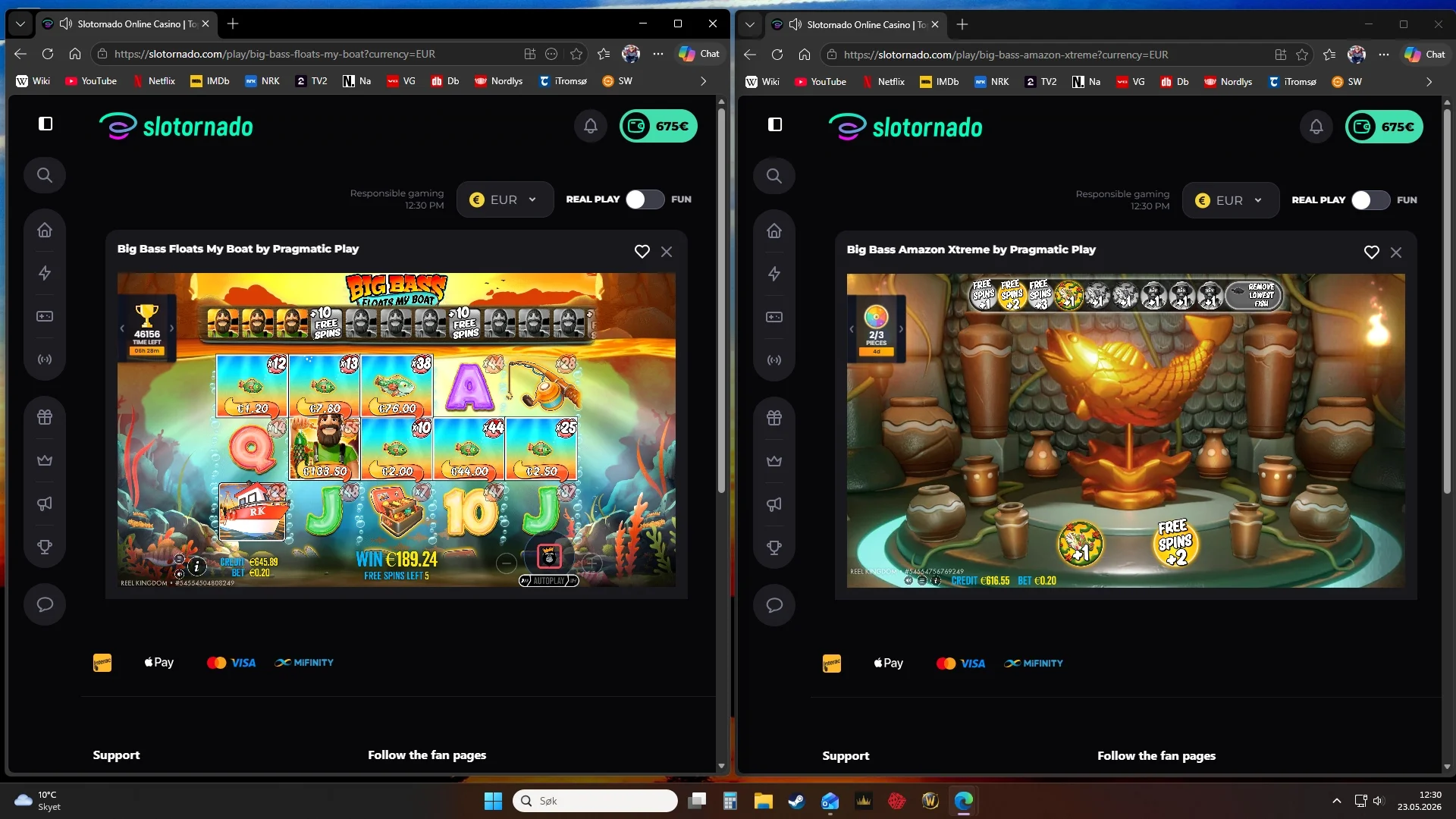Click left window page vertical scrollbar
This screenshot has width=1456, height=819.
click(721, 300)
